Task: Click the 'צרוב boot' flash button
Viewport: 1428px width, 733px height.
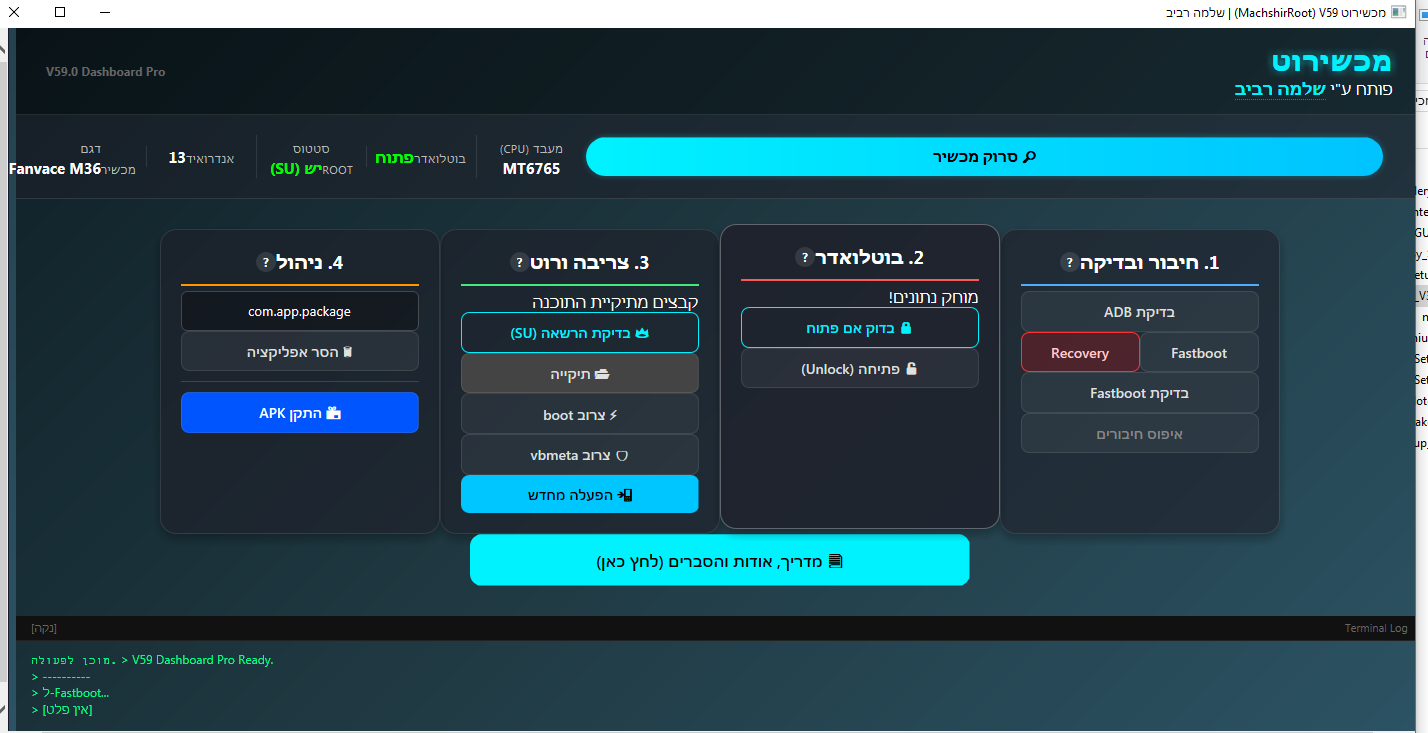Action: 579,414
